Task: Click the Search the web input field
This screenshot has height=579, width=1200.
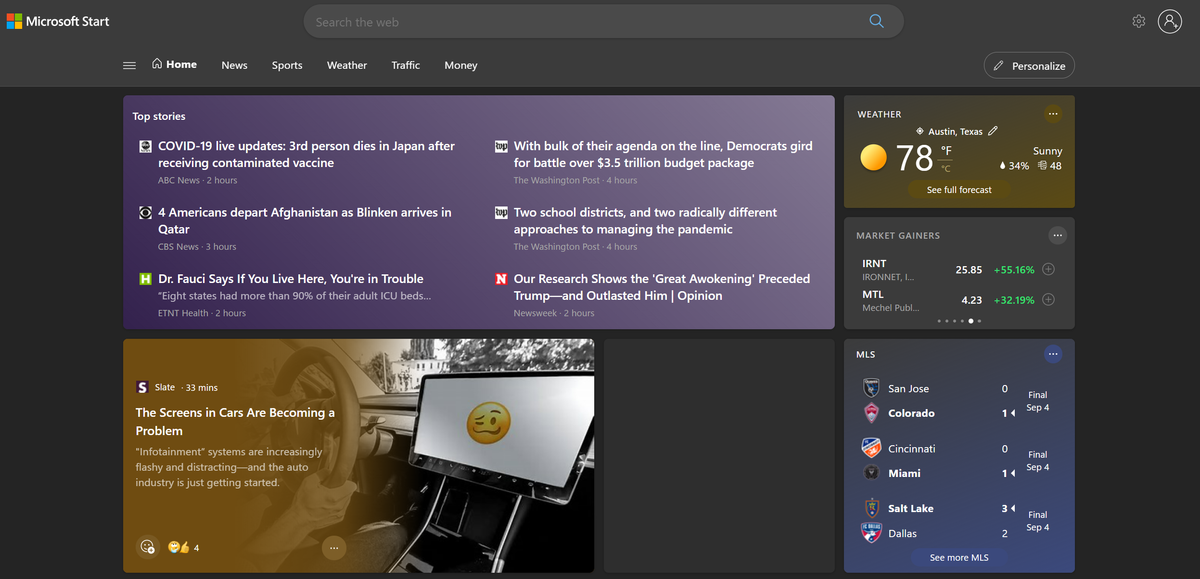Action: (600, 20)
